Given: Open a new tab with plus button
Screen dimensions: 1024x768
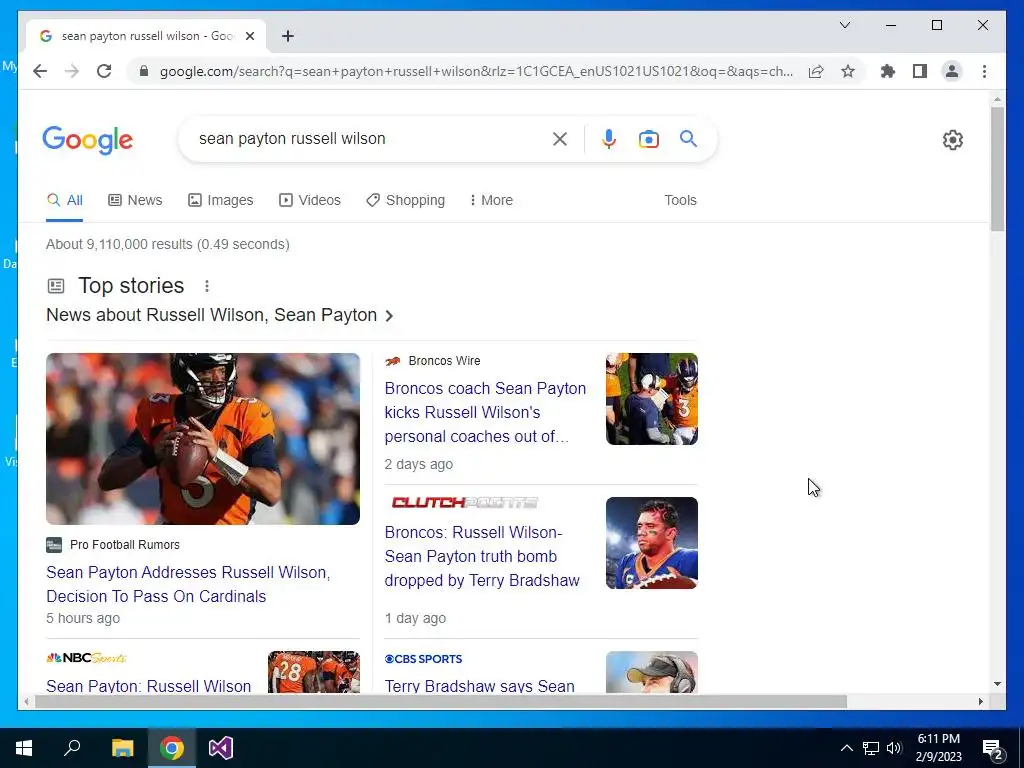Looking at the screenshot, I should [288, 36].
